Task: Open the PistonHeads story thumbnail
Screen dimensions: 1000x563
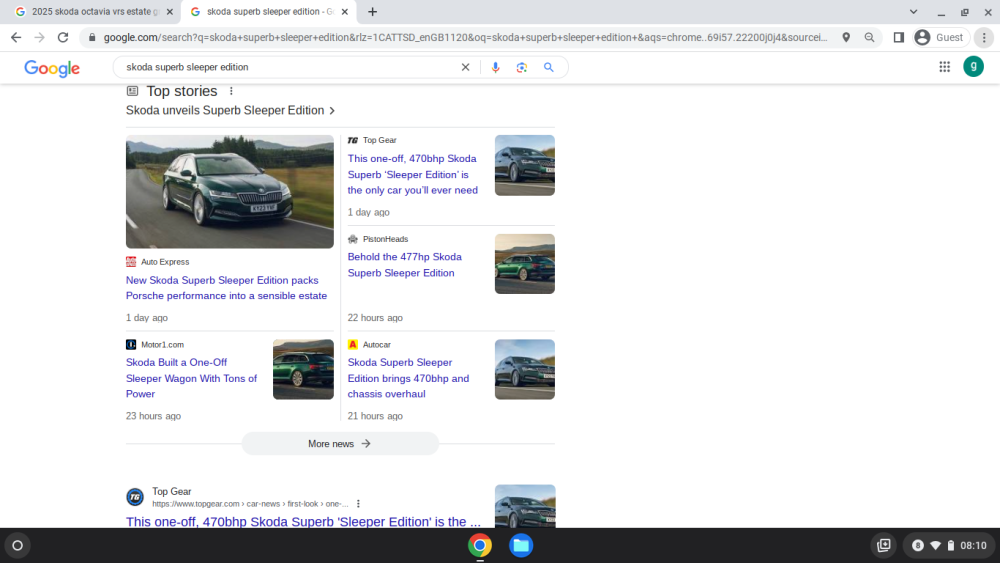Action: click(x=525, y=264)
